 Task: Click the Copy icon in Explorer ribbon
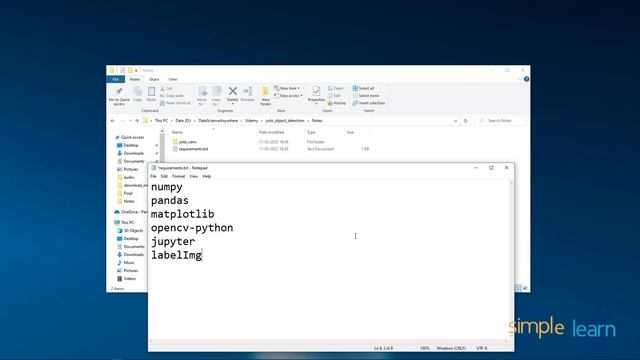pyautogui.click(x=138, y=91)
